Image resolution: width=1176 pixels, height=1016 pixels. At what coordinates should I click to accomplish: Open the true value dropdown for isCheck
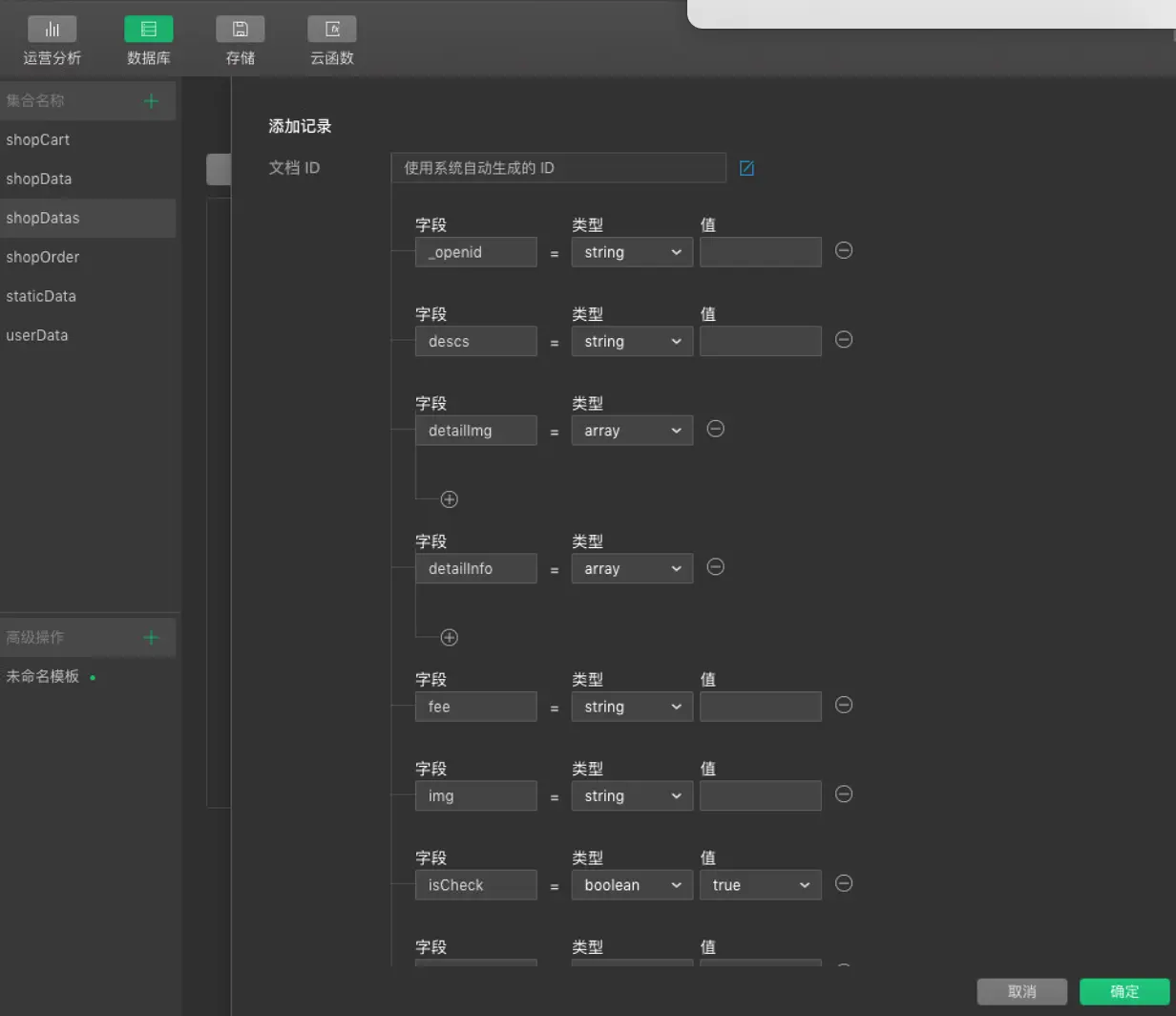point(761,885)
